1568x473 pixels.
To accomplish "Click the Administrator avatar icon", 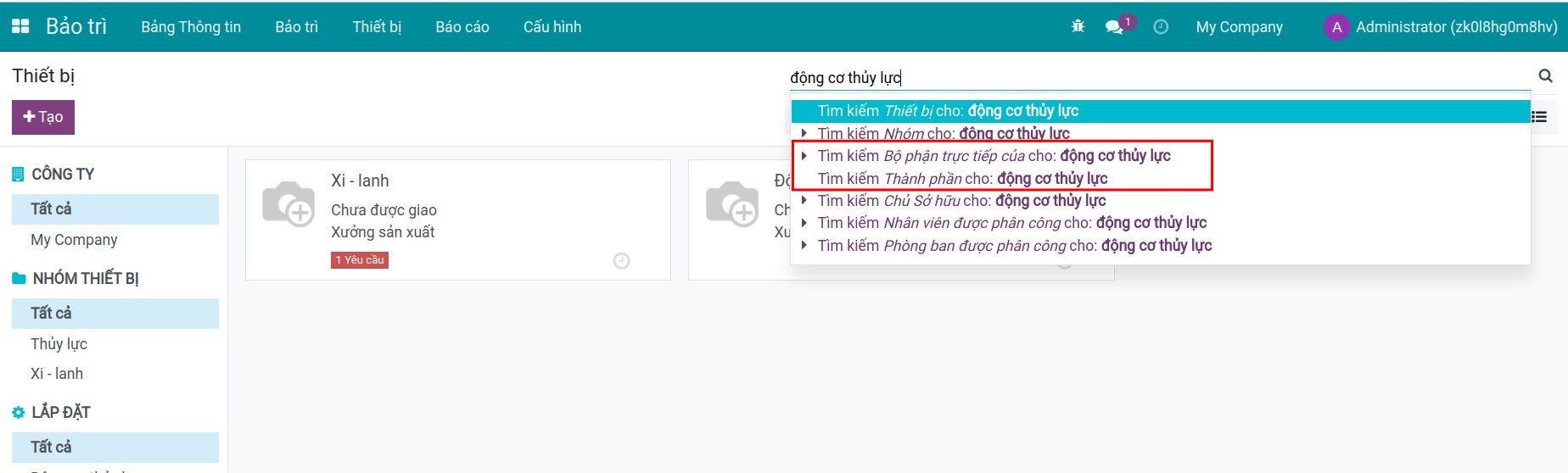I will [1336, 27].
